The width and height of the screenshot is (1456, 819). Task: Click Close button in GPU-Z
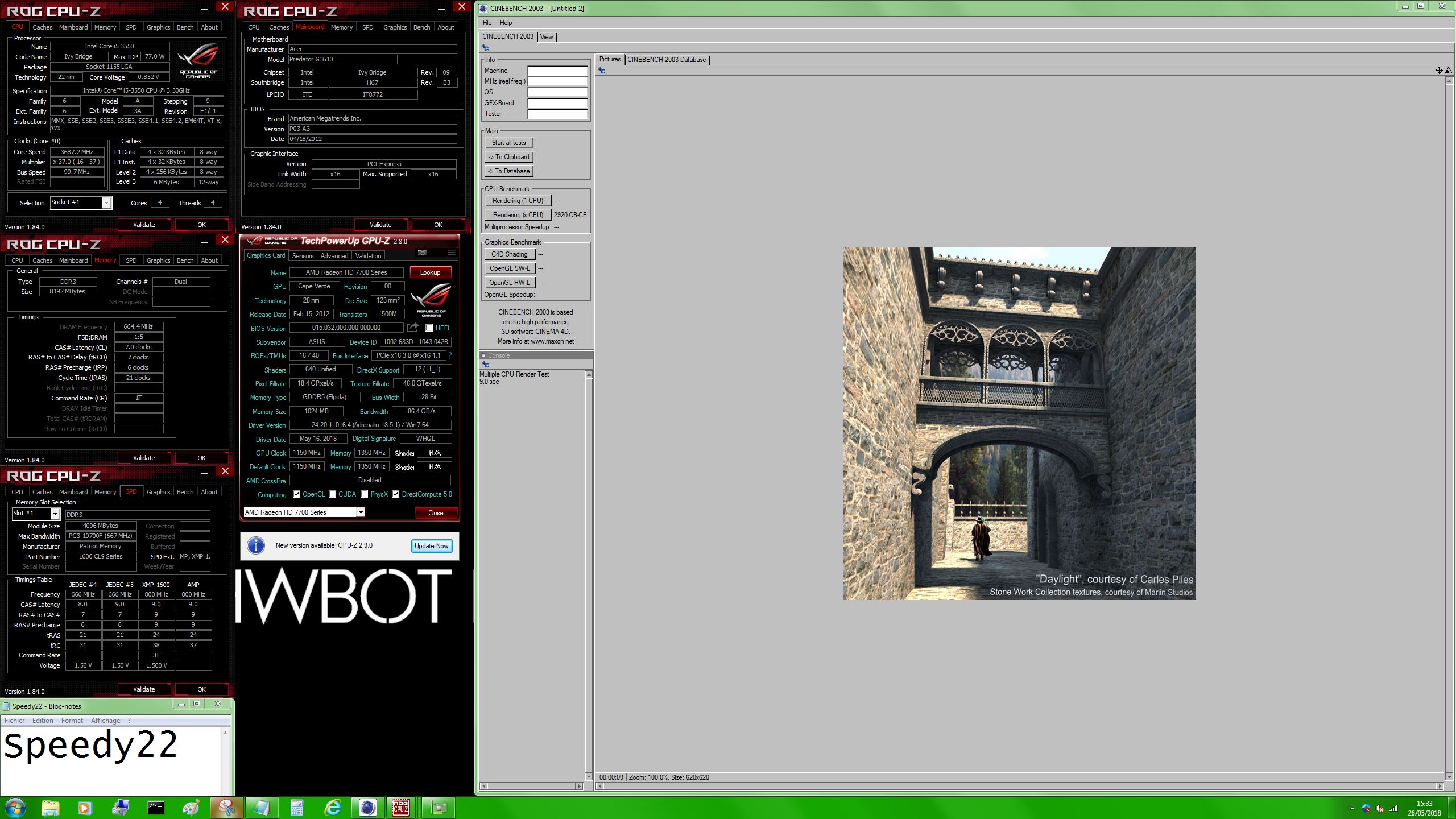(436, 513)
